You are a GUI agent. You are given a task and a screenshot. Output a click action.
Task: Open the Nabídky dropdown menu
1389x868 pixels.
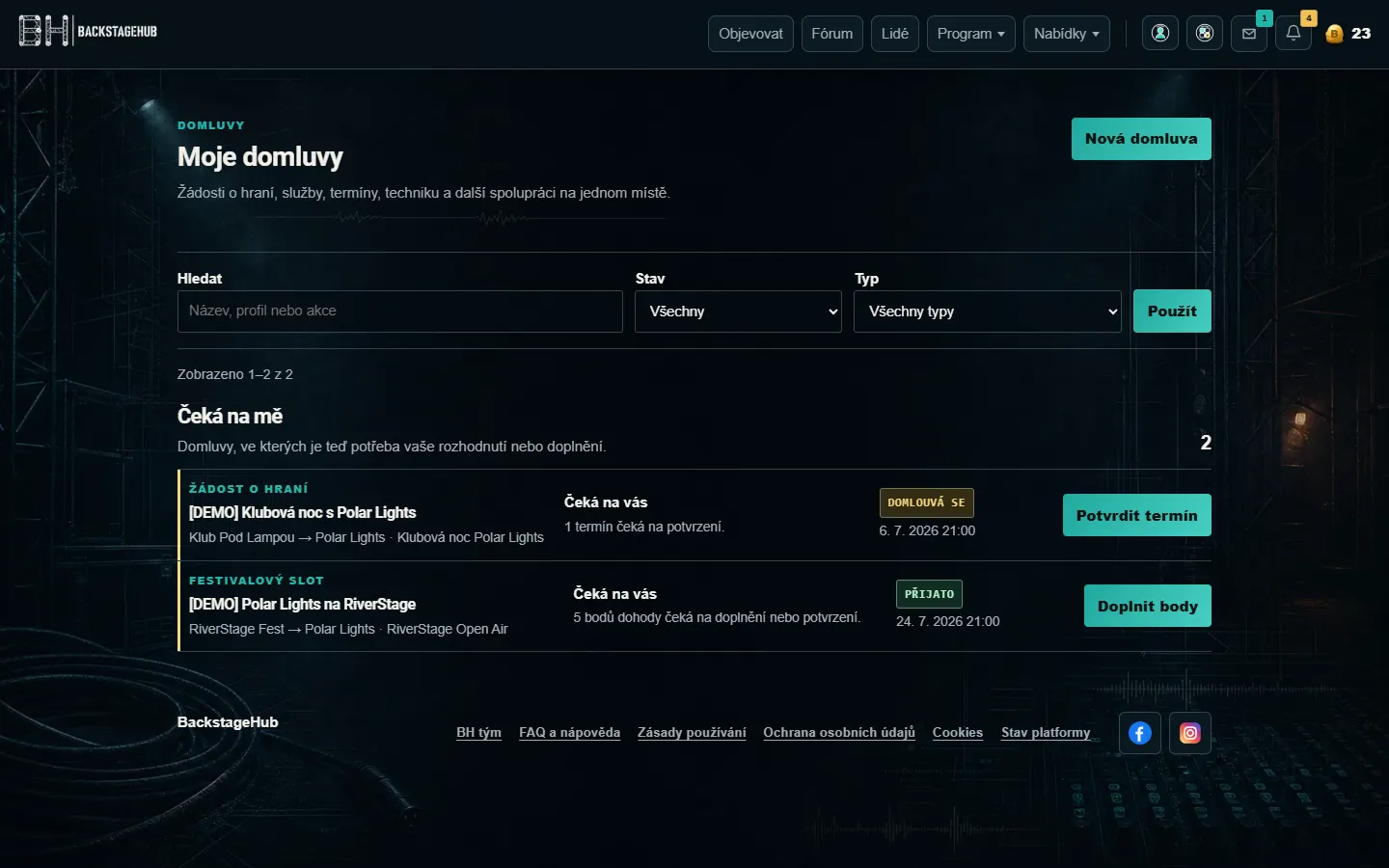1066,34
